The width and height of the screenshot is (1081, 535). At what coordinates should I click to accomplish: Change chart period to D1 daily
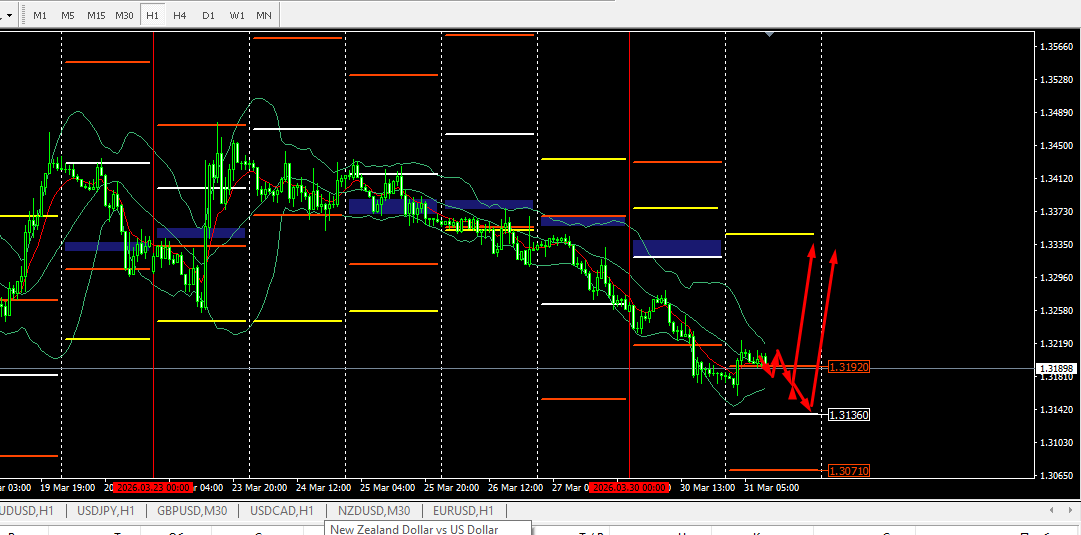point(208,15)
